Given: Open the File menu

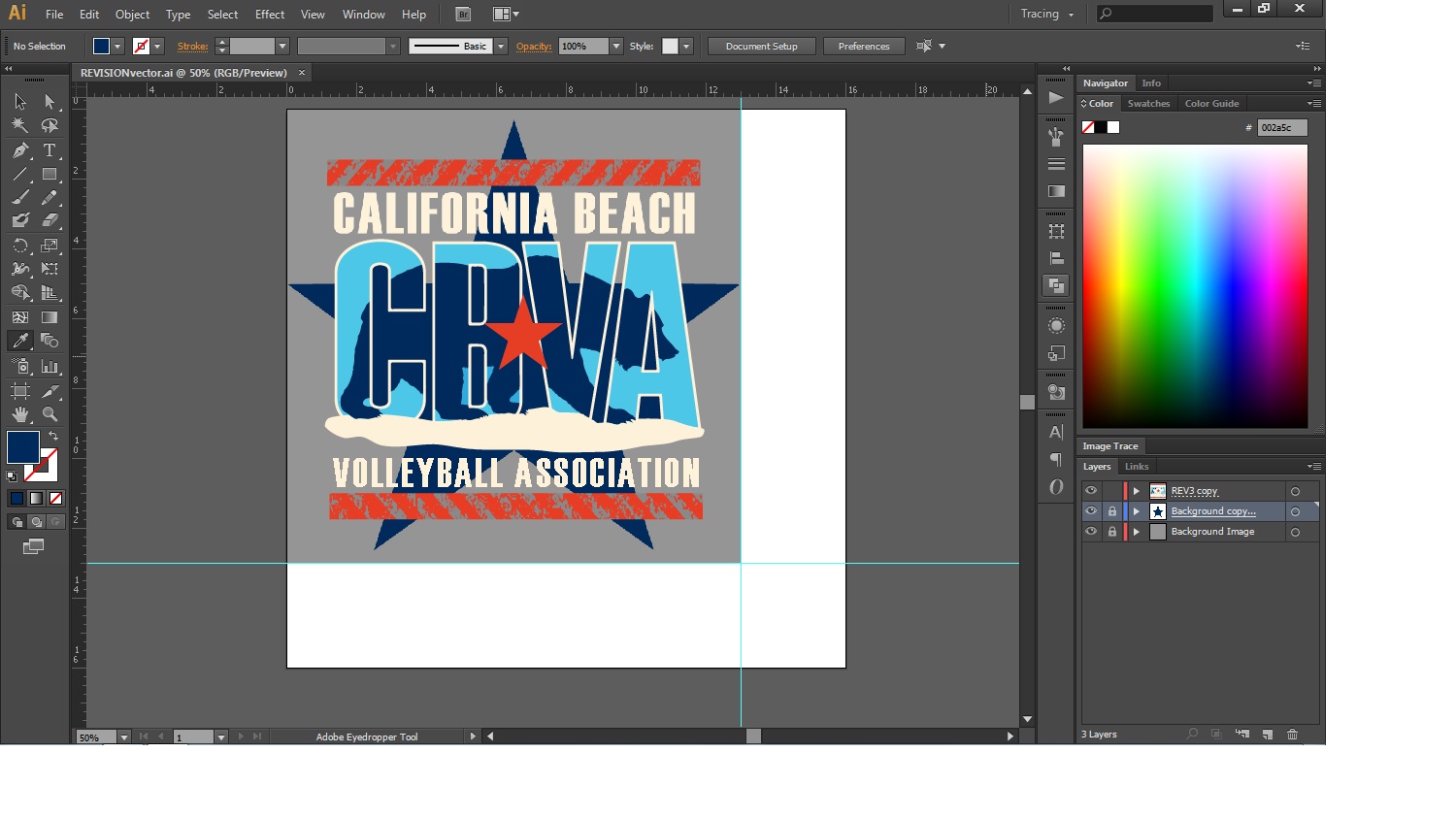Looking at the screenshot, I should tap(54, 15).
